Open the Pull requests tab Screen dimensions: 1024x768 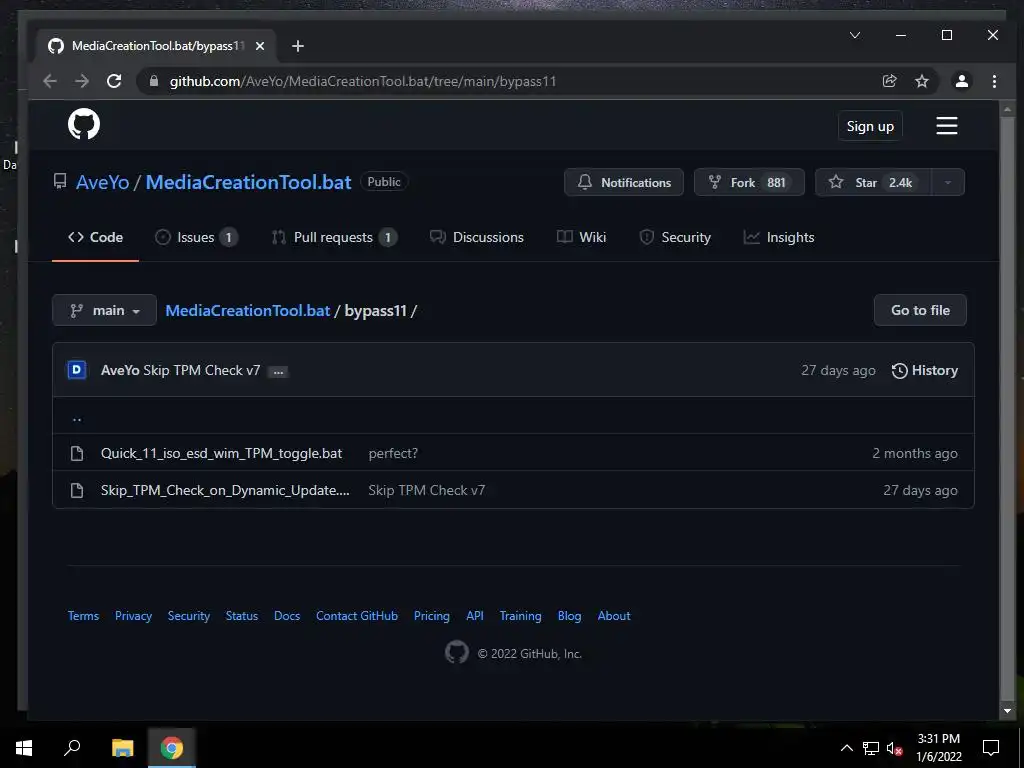point(334,237)
